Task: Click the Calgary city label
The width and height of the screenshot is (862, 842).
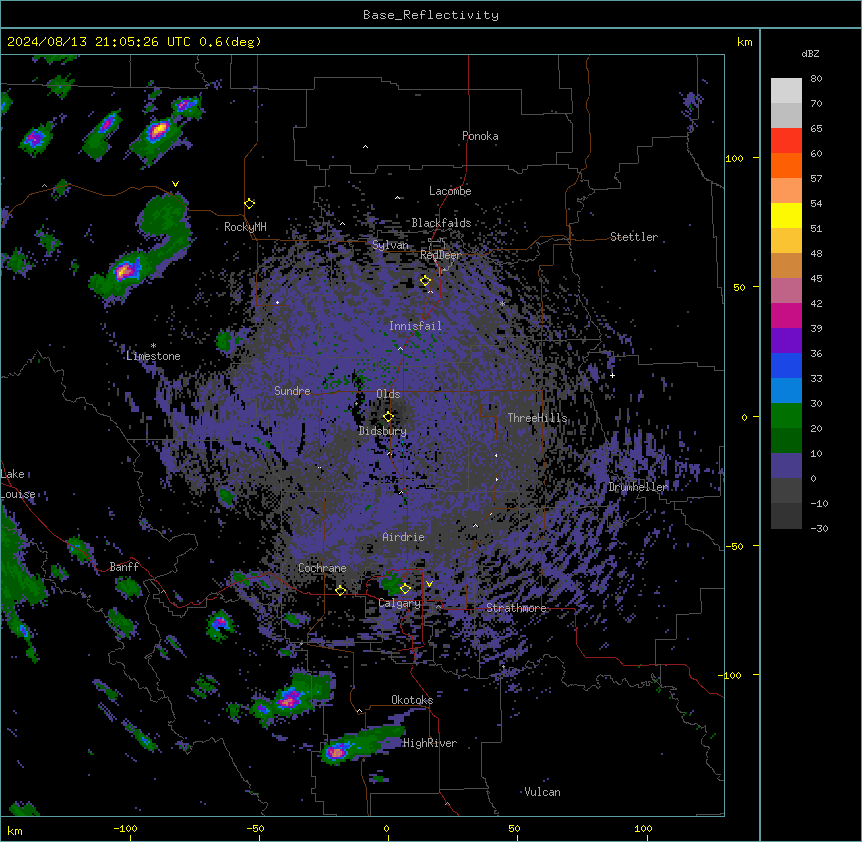Action: (399, 603)
